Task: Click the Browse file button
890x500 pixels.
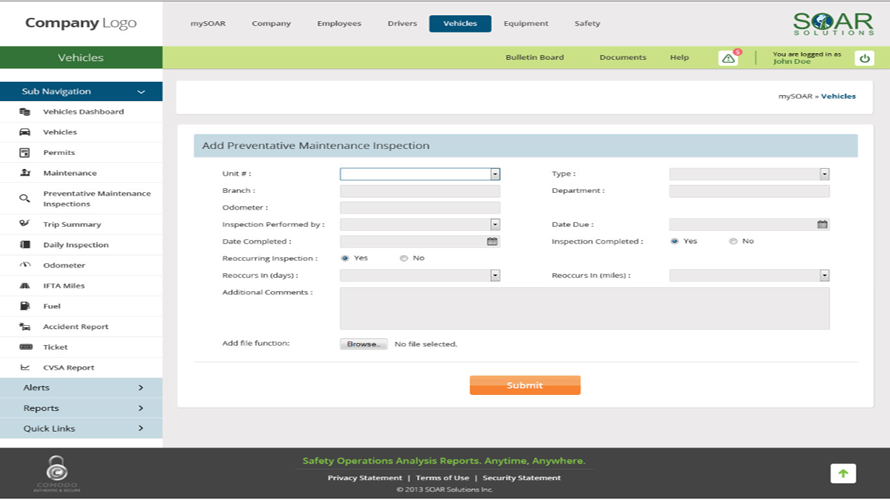Action: 363,344
